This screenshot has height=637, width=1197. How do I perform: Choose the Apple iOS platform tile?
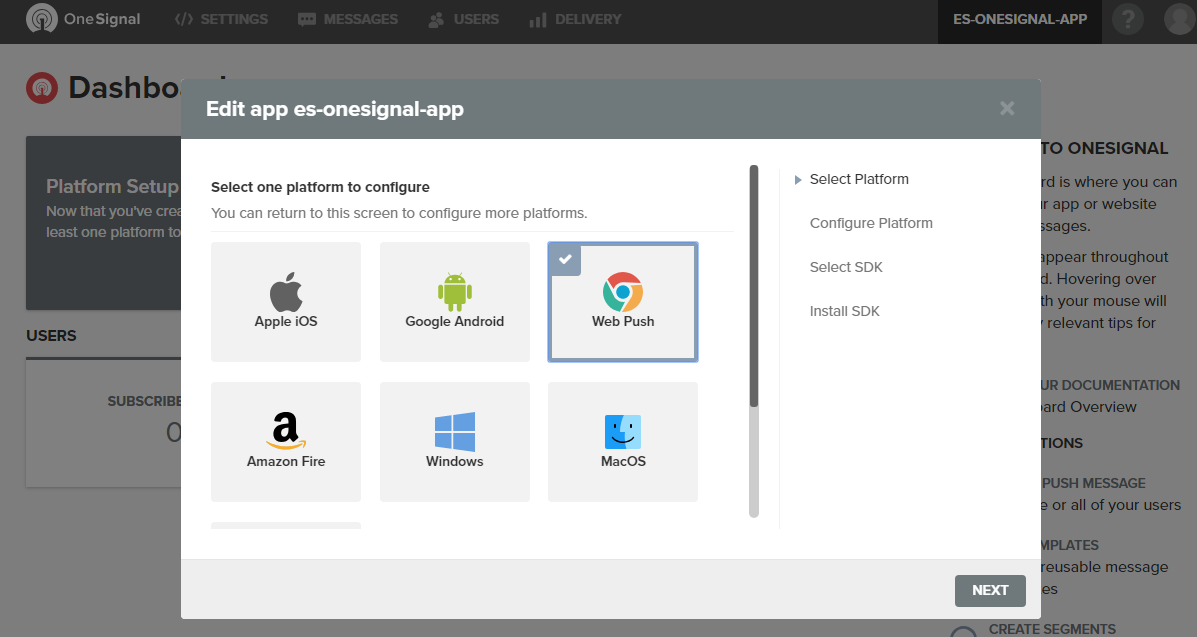click(x=286, y=302)
